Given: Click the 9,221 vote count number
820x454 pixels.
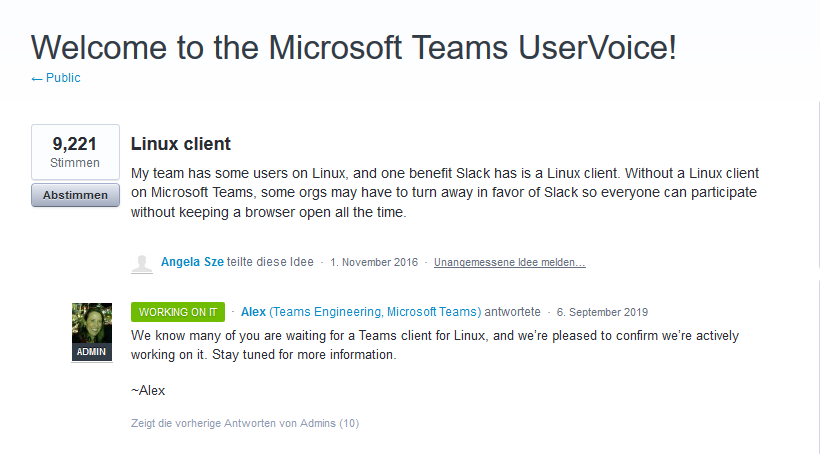Looking at the screenshot, I should (x=75, y=144).
